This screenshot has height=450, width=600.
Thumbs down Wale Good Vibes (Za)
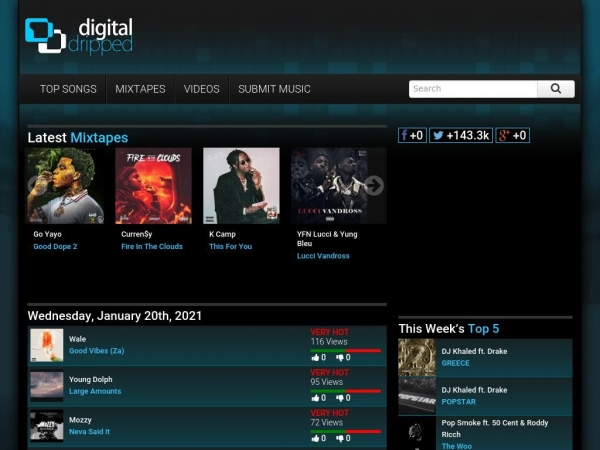point(339,357)
